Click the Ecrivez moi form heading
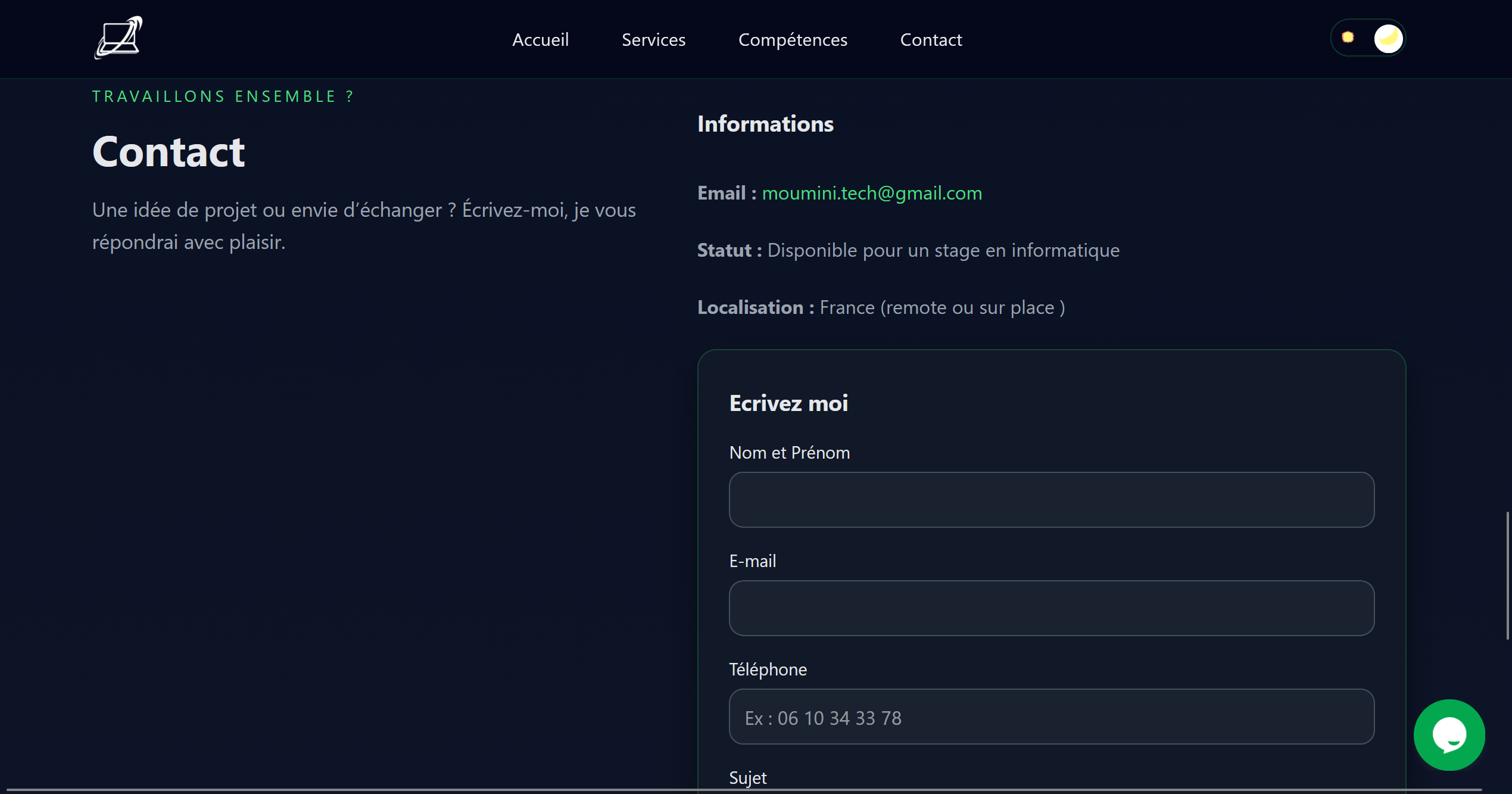This screenshot has height=794, width=1512. coord(788,403)
